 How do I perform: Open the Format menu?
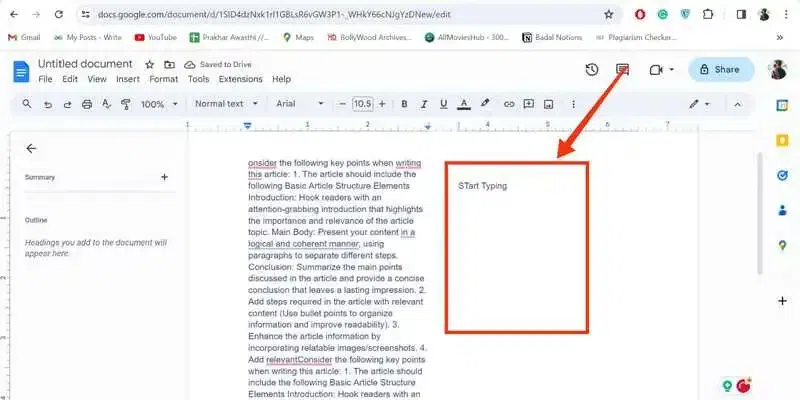(164, 79)
